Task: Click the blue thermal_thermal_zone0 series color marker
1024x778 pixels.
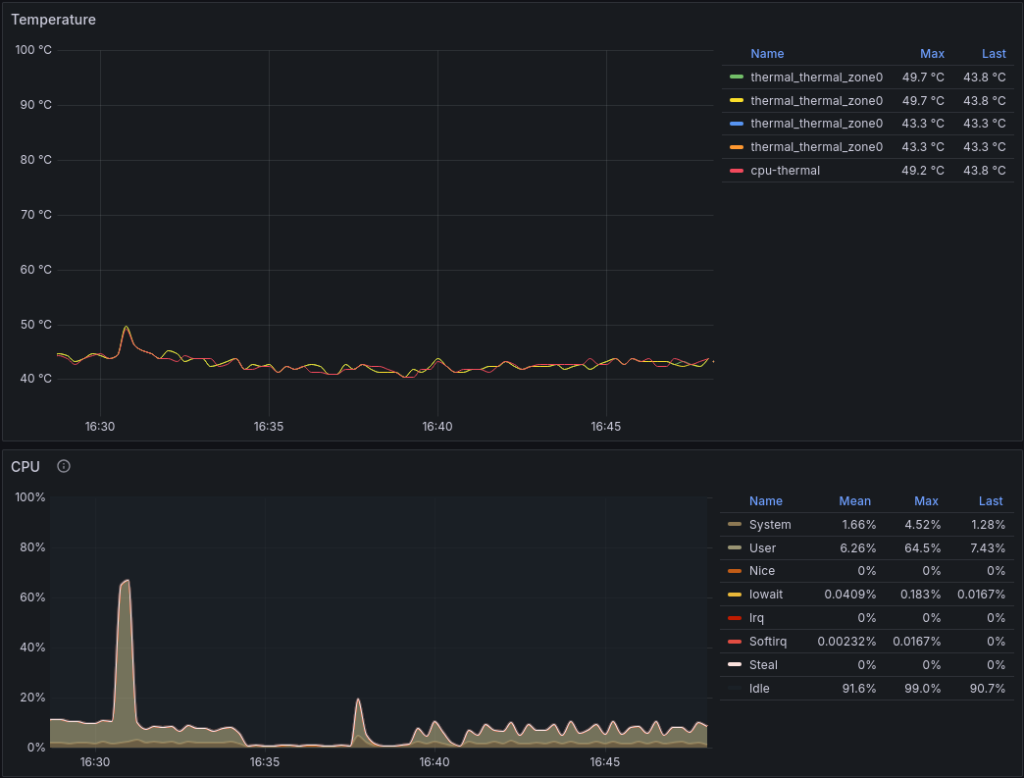Action: 737,124
